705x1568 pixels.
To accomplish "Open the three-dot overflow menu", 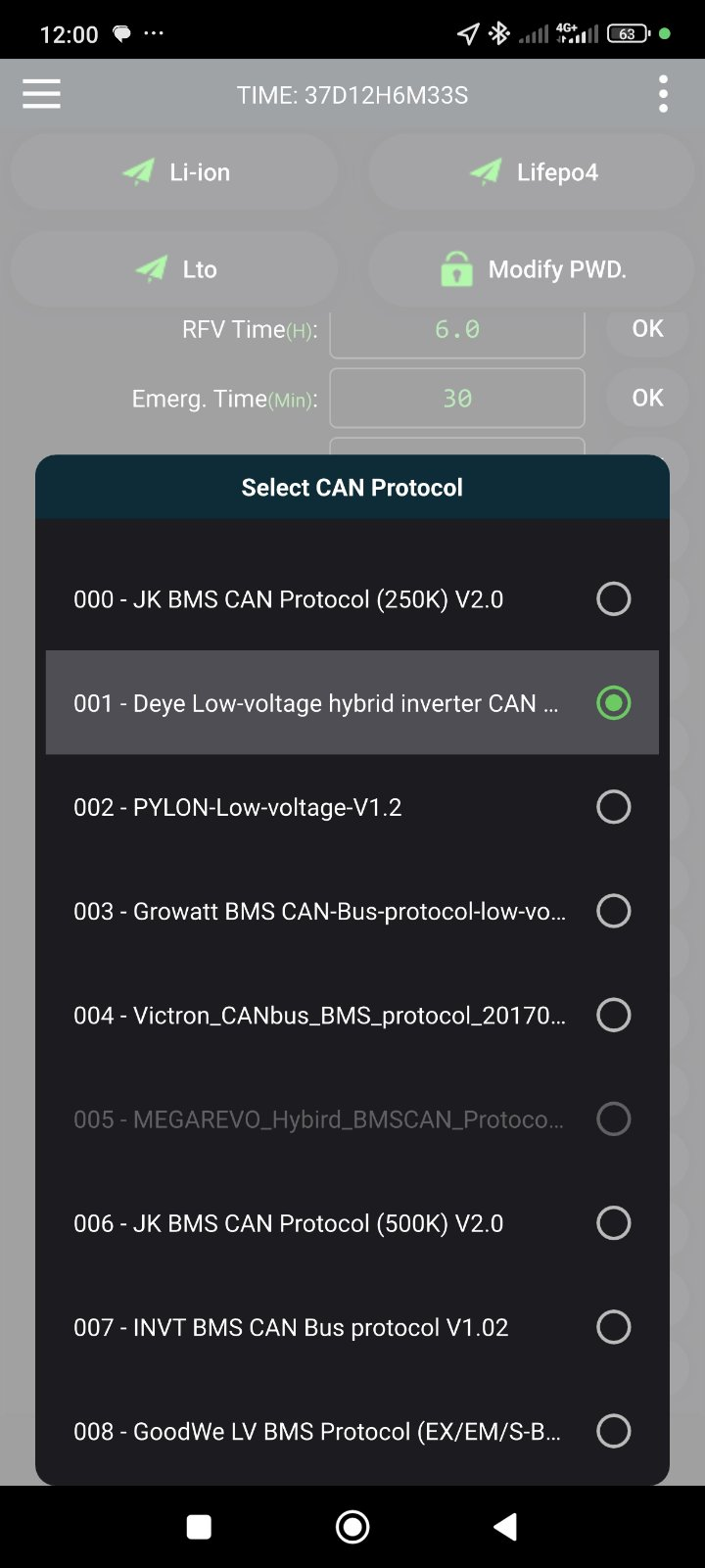I will pyautogui.click(x=663, y=95).
